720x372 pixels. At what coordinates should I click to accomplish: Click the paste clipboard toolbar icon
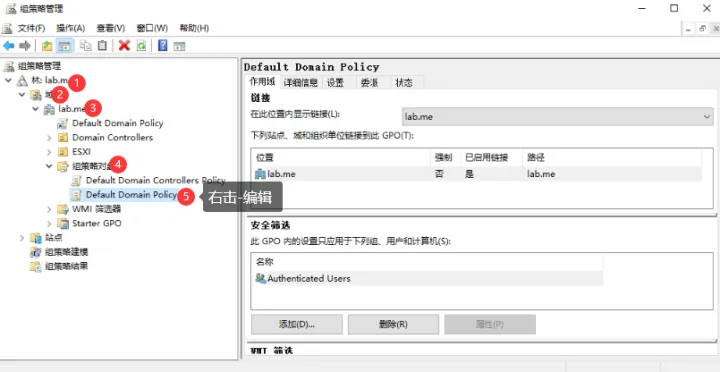click(x=102, y=45)
